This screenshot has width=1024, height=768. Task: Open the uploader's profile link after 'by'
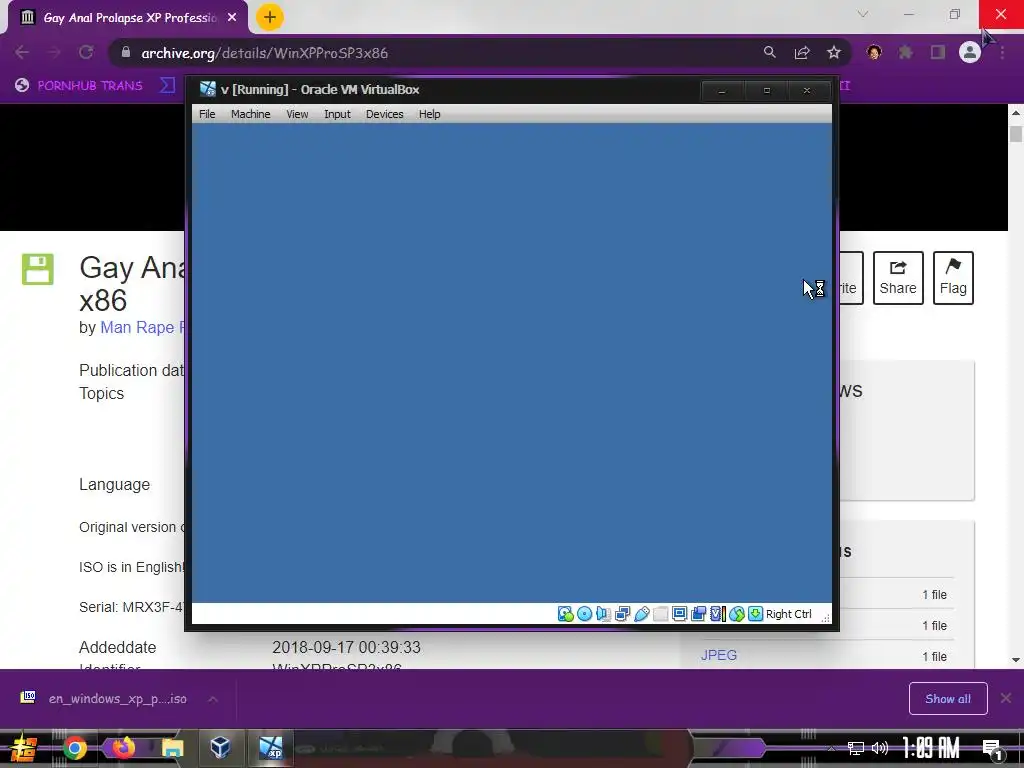coord(142,327)
